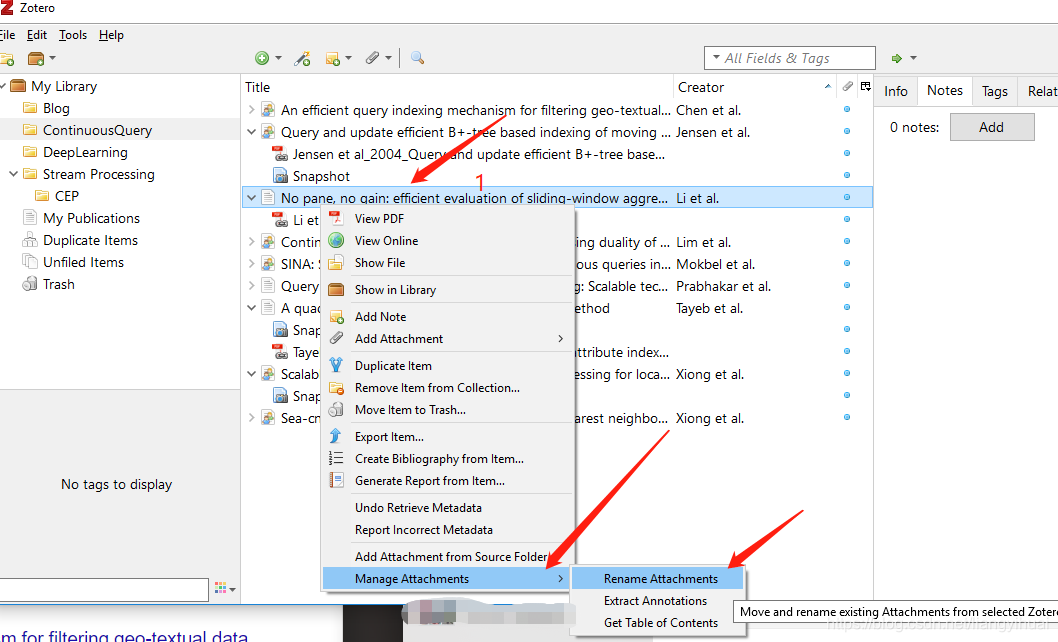Select the Manage Attachments menu entry
This screenshot has width=1058, height=642.
(x=447, y=579)
